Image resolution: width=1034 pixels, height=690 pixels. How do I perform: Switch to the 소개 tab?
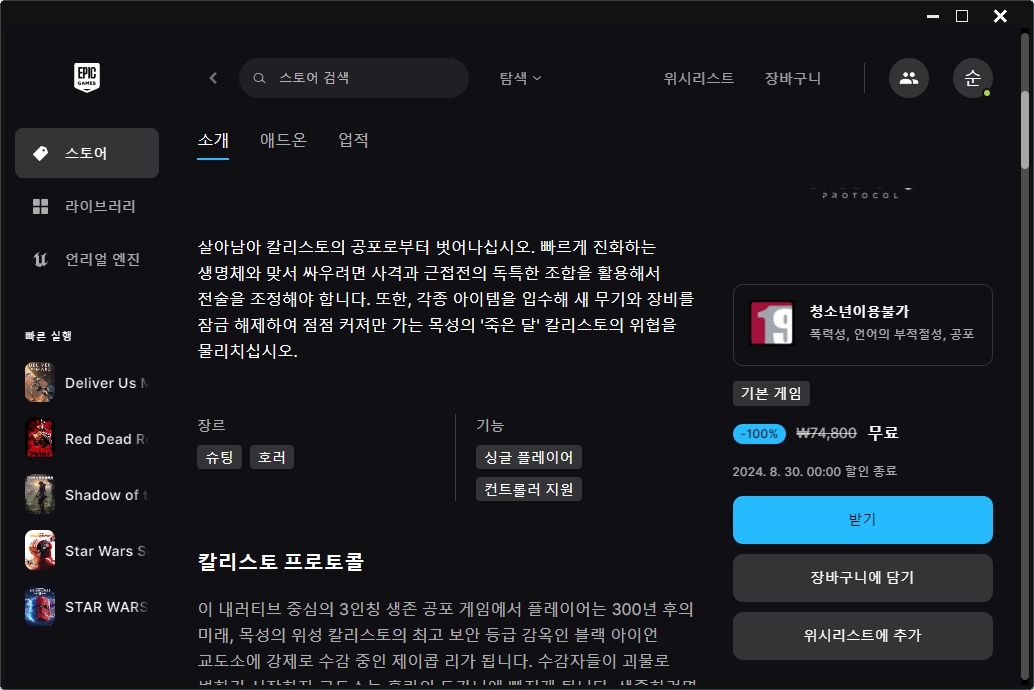click(x=213, y=140)
